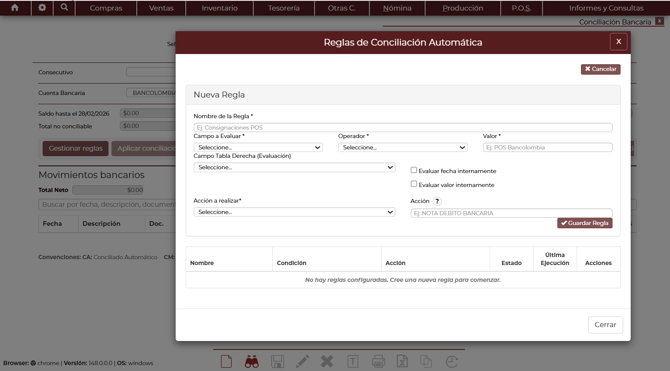
Task: Enable Evaluar valor internamente checkbox
Action: [x=414, y=184]
